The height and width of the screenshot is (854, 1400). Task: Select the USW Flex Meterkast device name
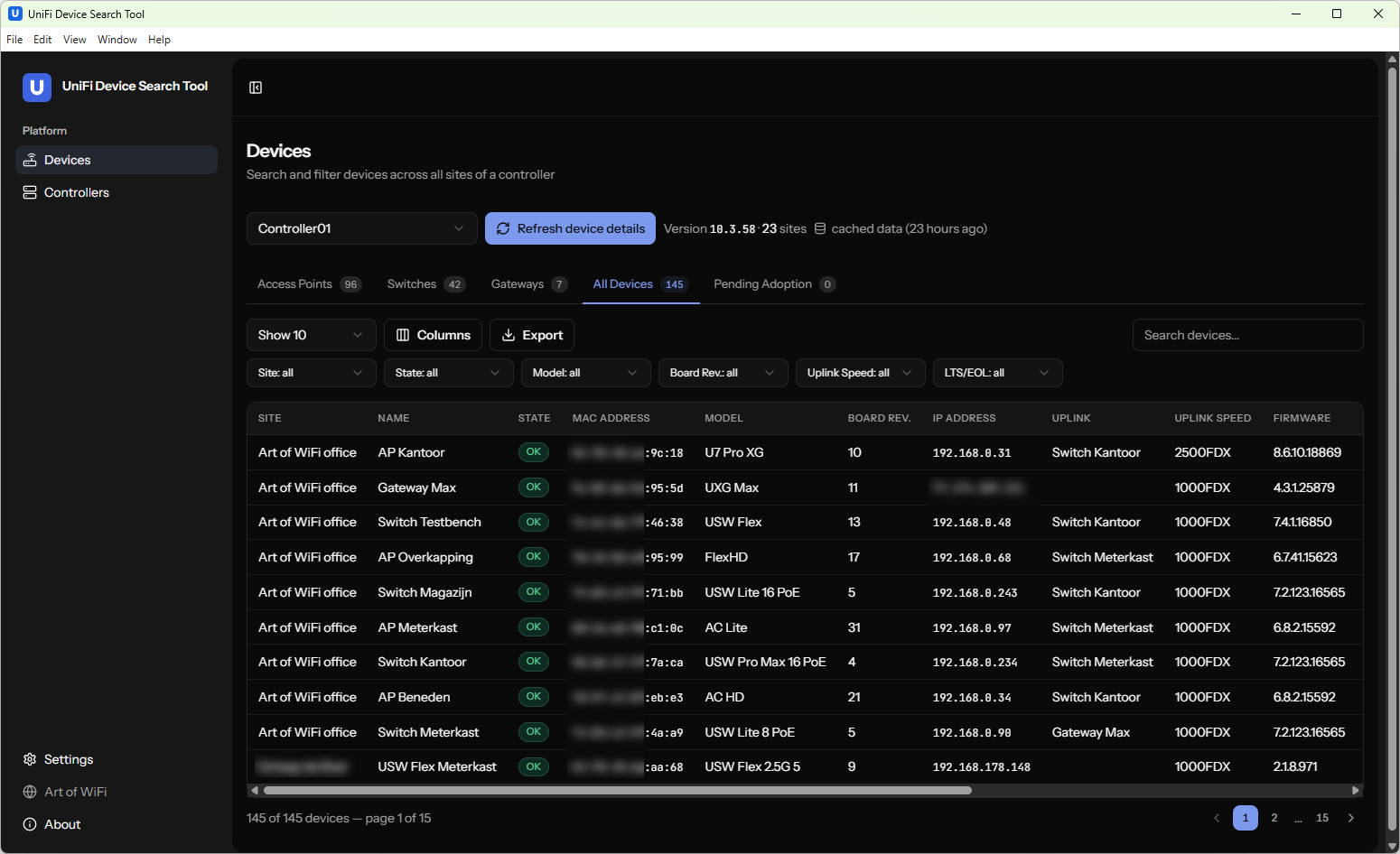point(437,766)
